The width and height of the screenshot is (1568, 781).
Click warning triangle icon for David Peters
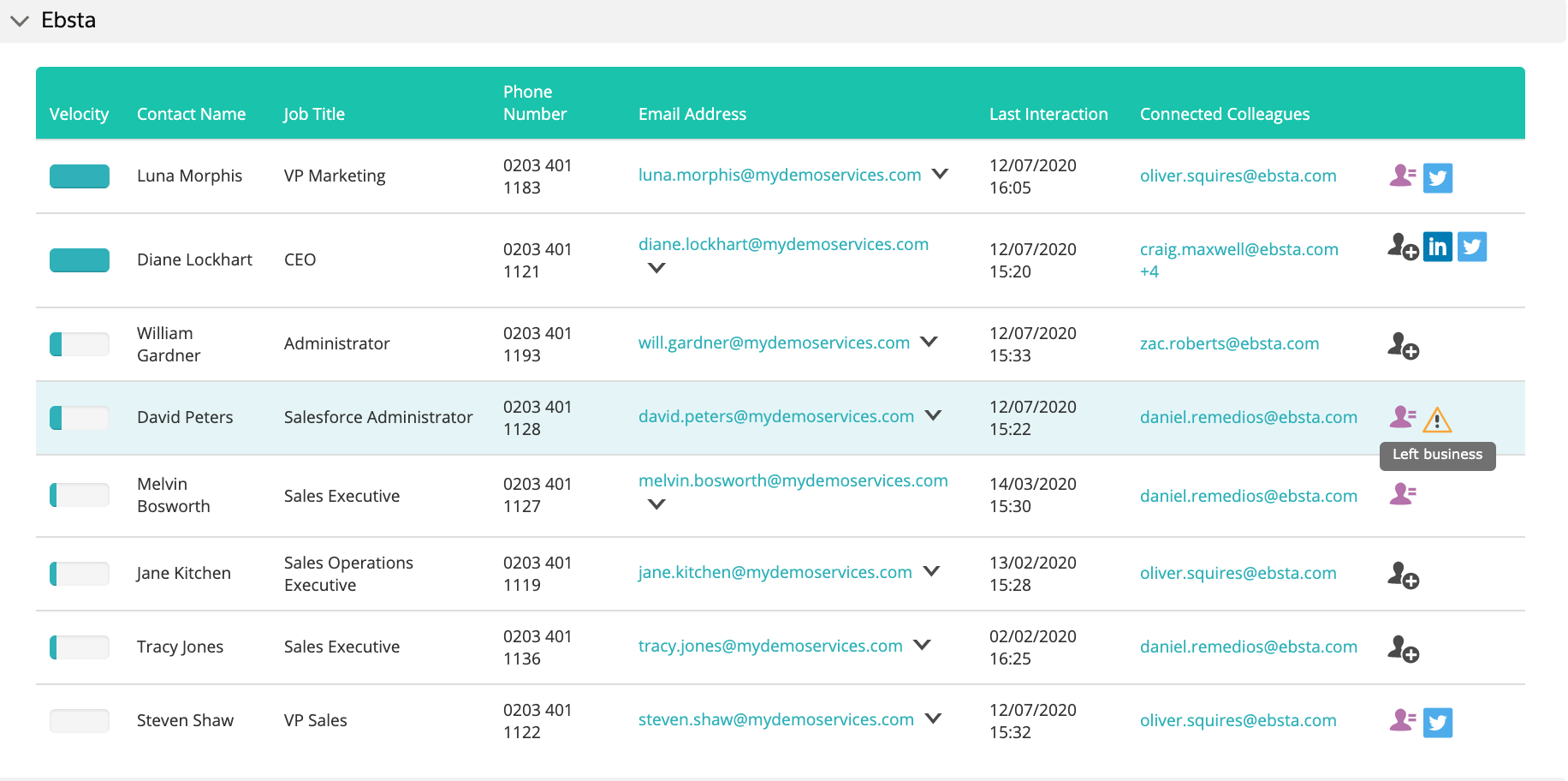click(1437, 420)
